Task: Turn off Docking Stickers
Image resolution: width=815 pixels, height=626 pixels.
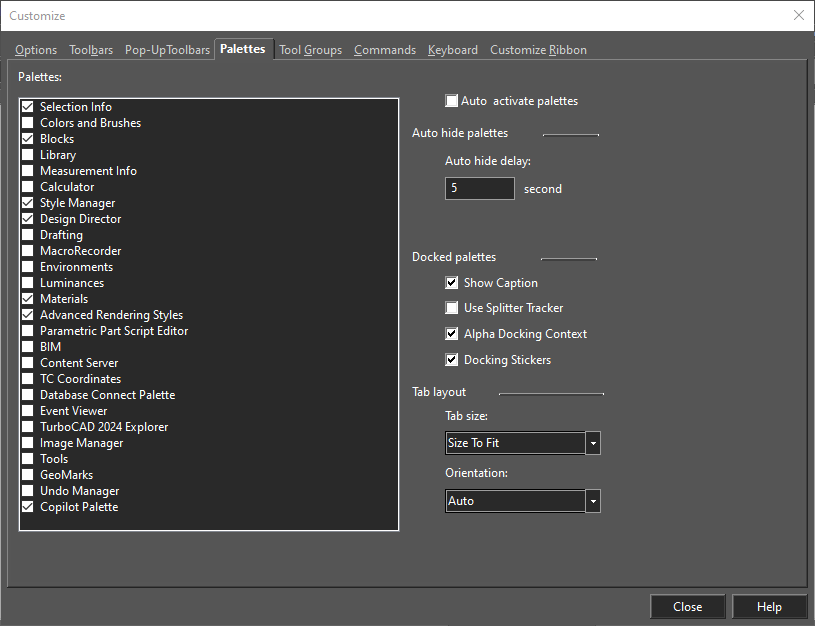Action: pyautogui.click(x=452, y=359)
